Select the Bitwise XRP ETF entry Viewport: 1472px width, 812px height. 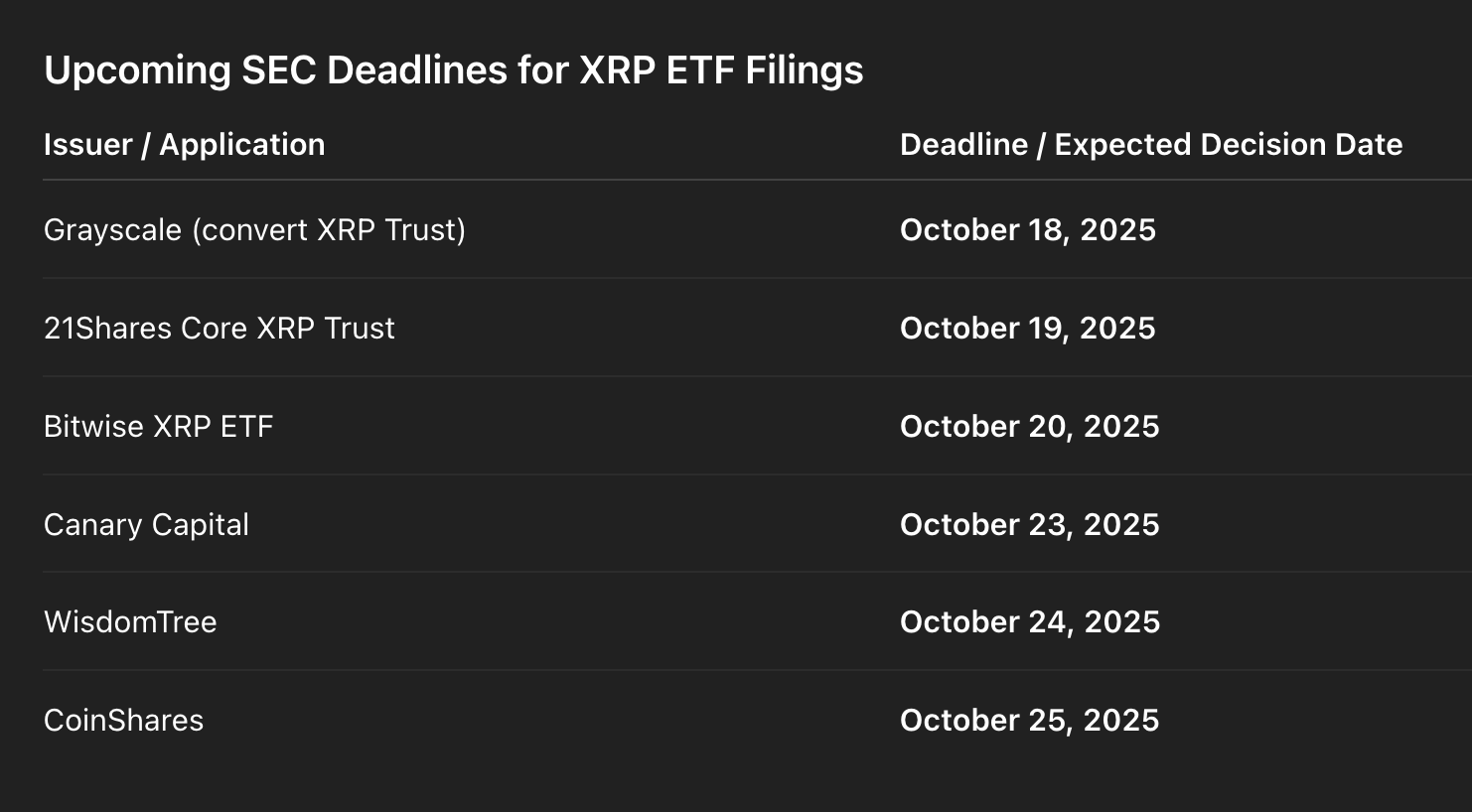(158, 427)
